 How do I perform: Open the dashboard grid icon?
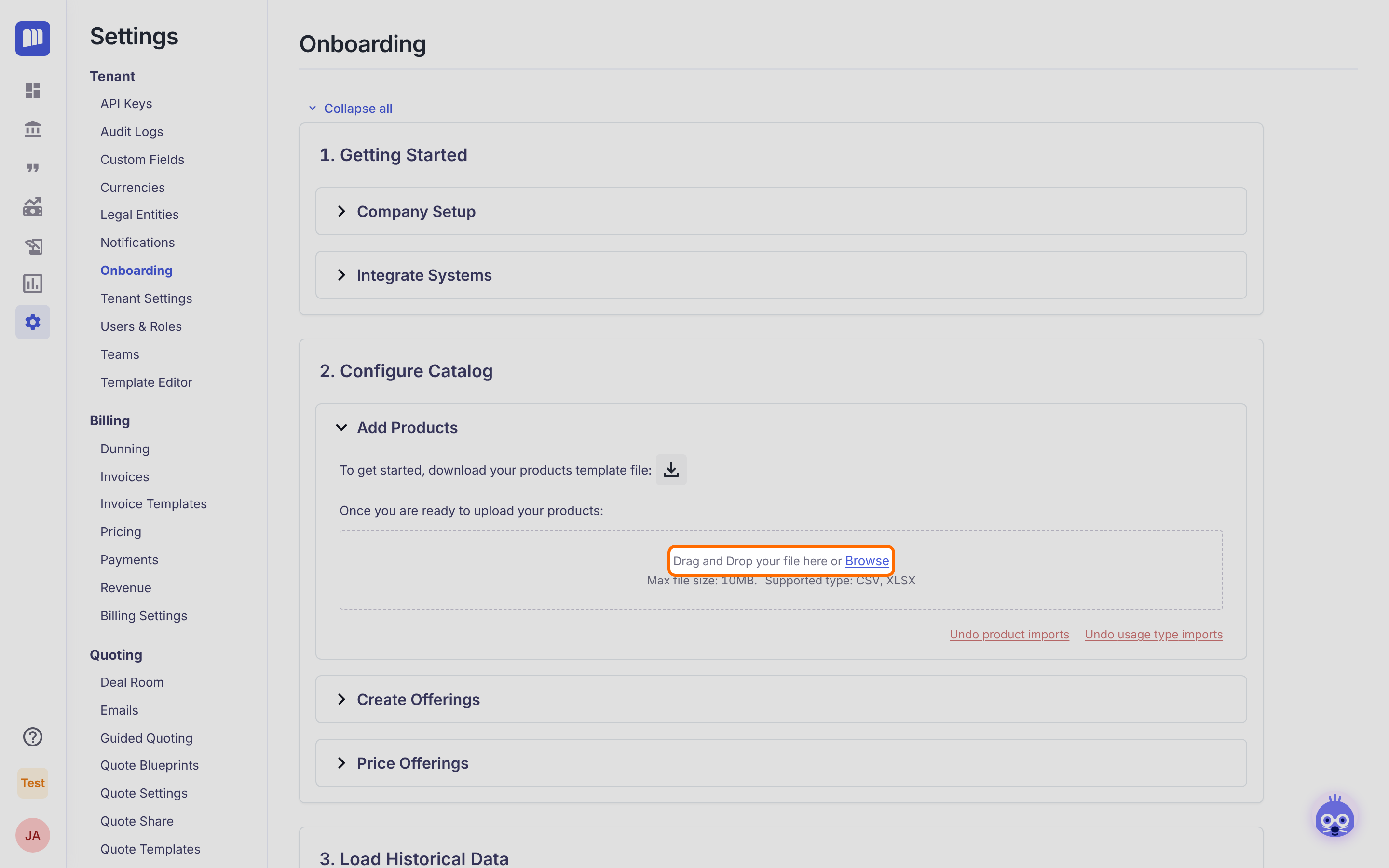[x=33, y=91]
